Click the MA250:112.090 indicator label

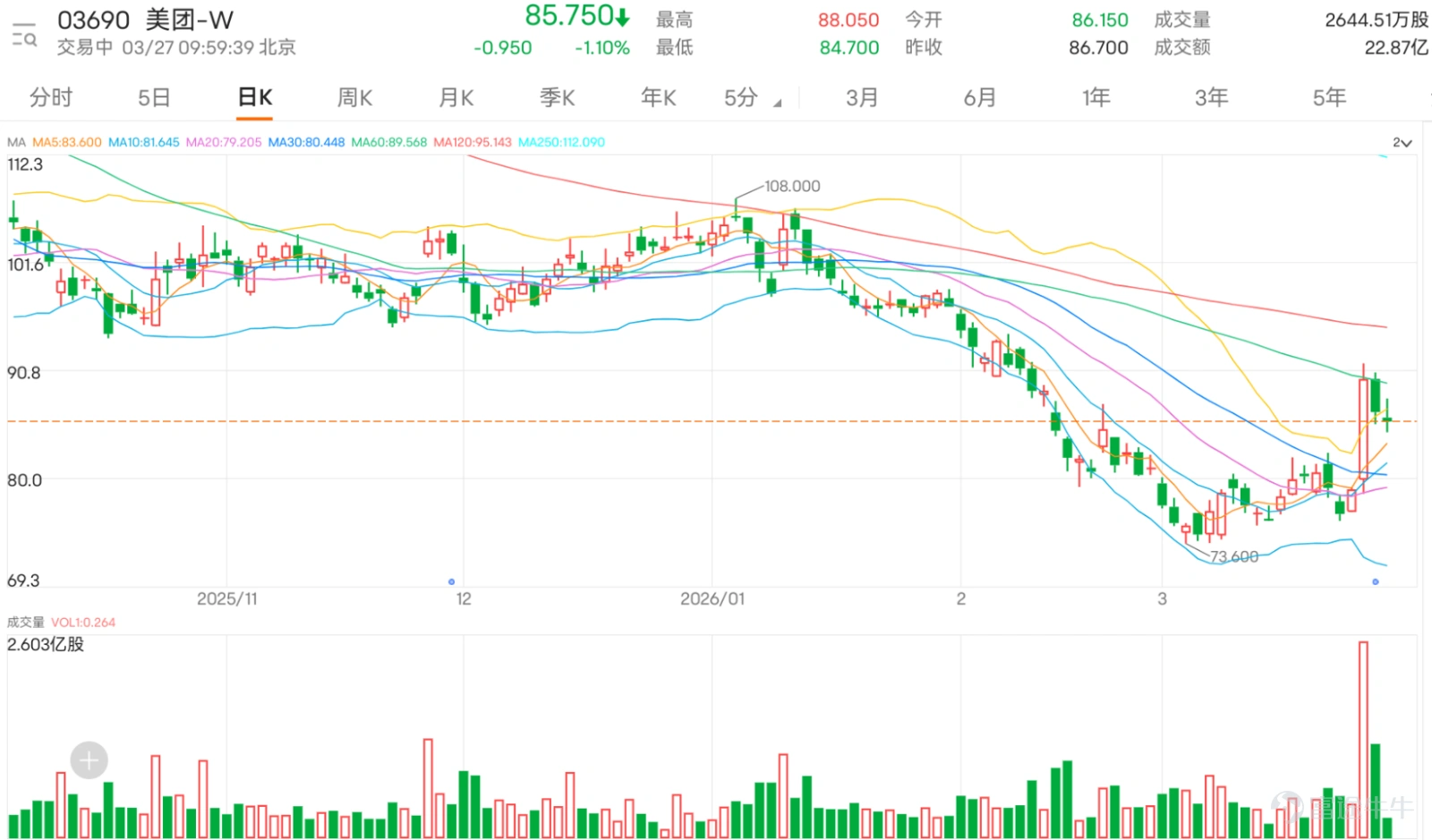(x=562, y=142)
